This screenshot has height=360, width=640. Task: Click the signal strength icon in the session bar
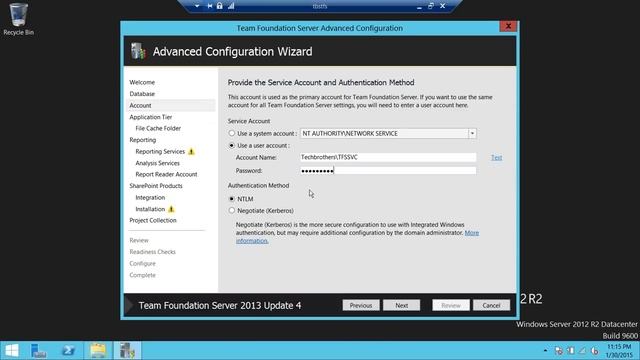(231, 6)
